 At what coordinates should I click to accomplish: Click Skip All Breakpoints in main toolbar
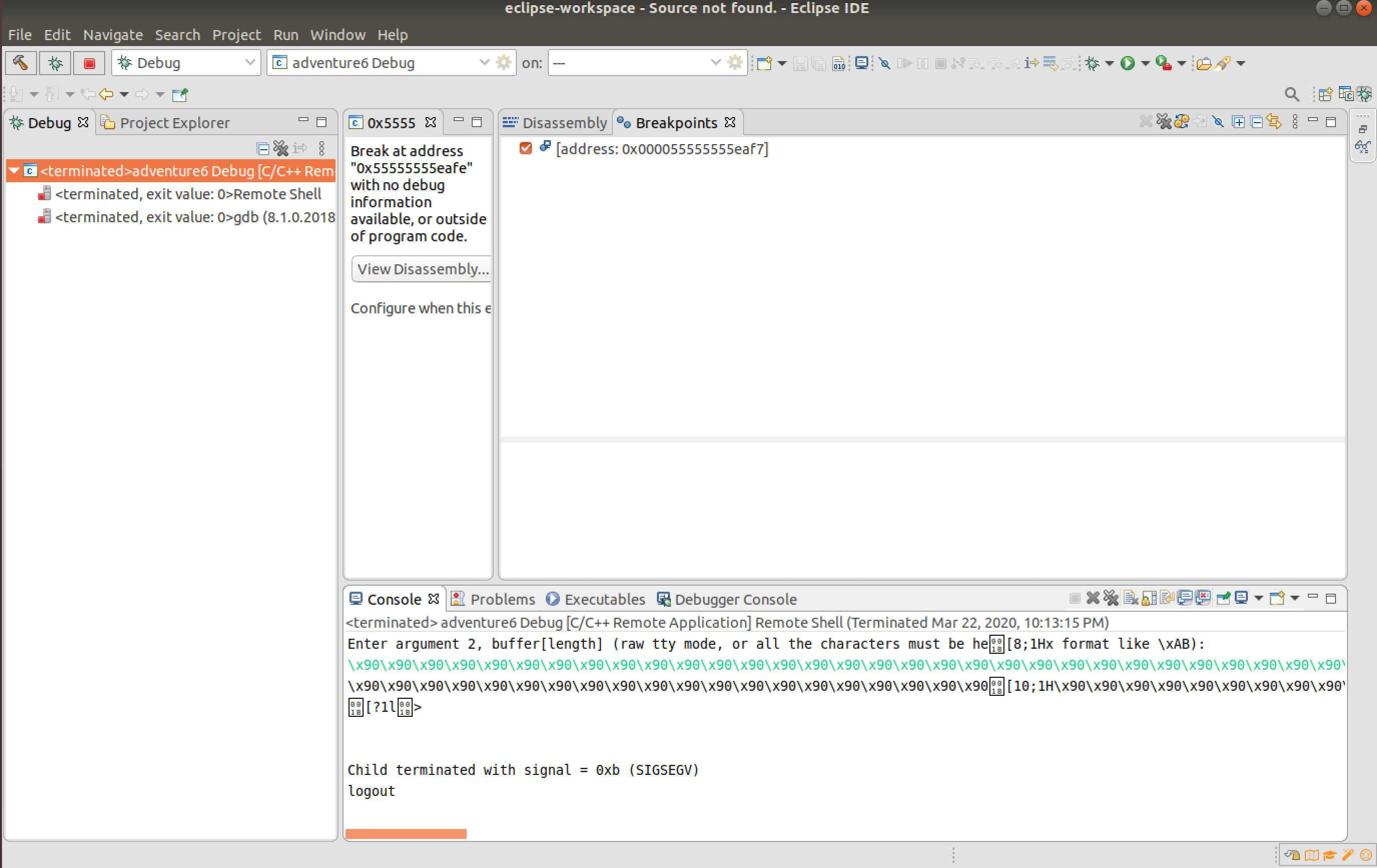tap(884, 63)
